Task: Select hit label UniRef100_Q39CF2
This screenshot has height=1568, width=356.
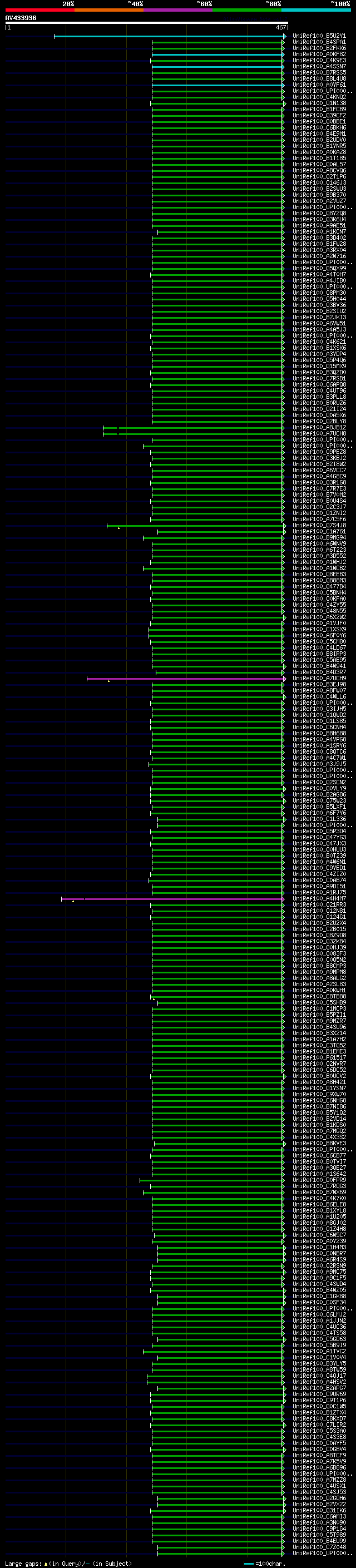Action: tap(319, 116)
